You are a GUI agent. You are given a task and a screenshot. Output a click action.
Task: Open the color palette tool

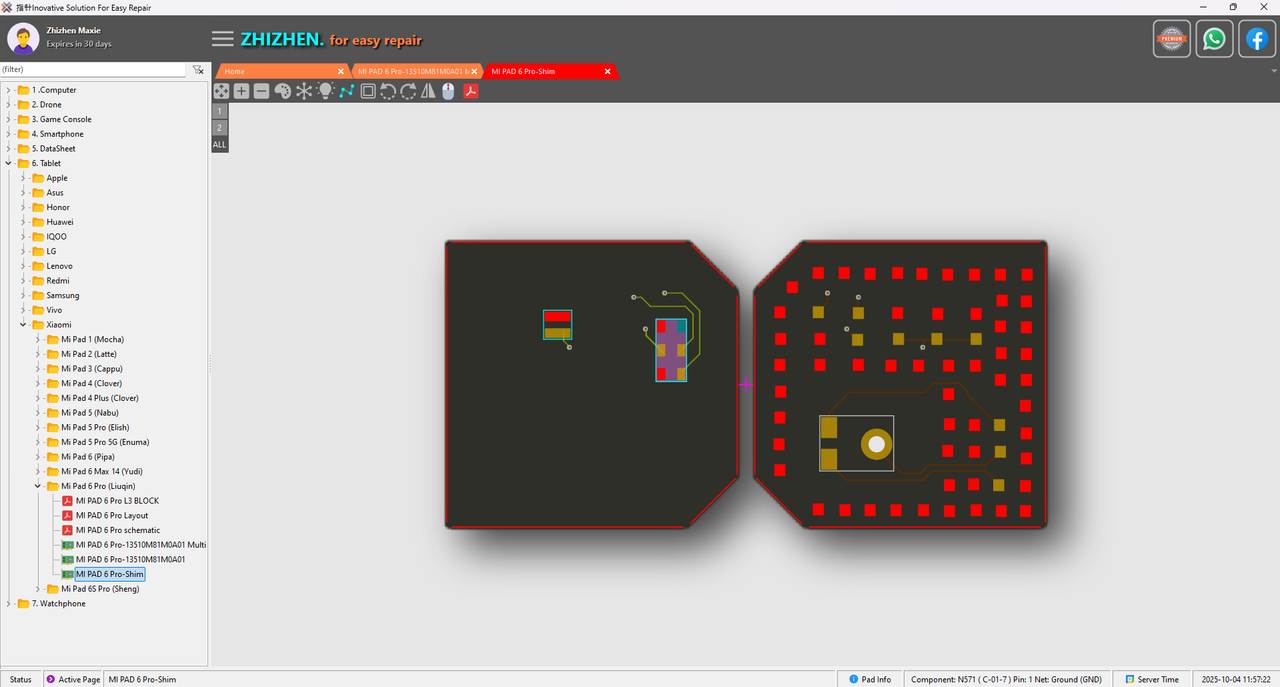(x=282, y=91)
